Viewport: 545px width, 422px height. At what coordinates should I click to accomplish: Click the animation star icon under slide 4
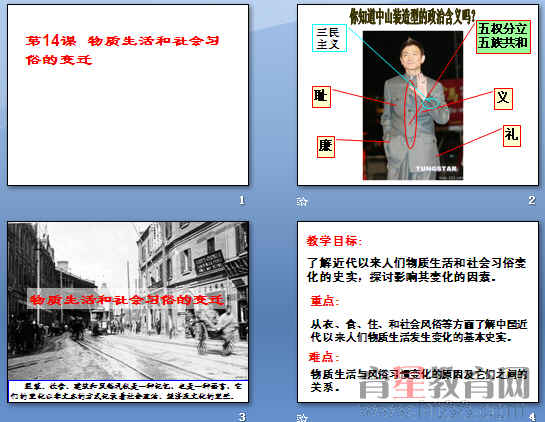(302, 417)
